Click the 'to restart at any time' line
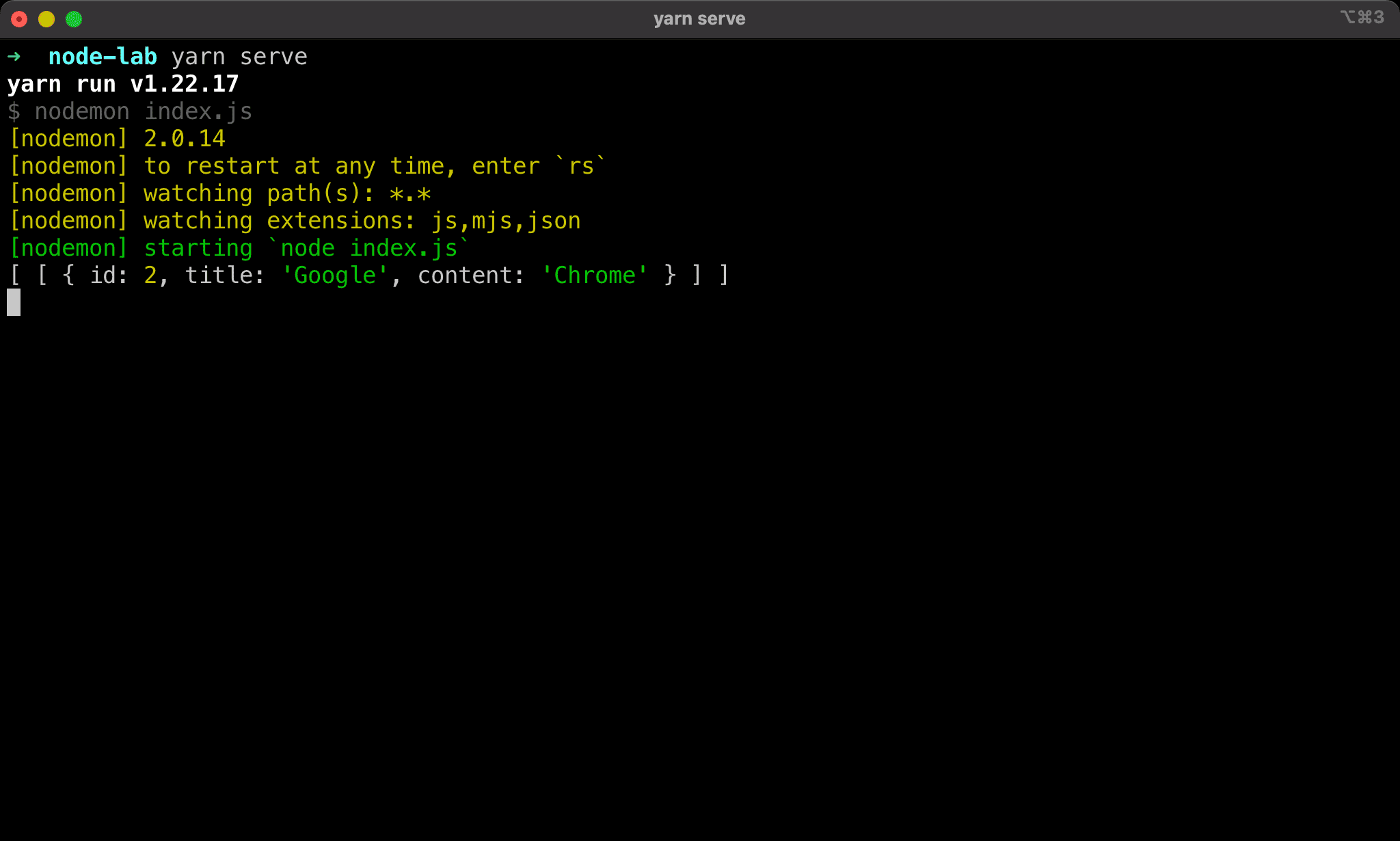Image resolution: width=1400 pixels, height=841 pixels. tap(308, 165)
